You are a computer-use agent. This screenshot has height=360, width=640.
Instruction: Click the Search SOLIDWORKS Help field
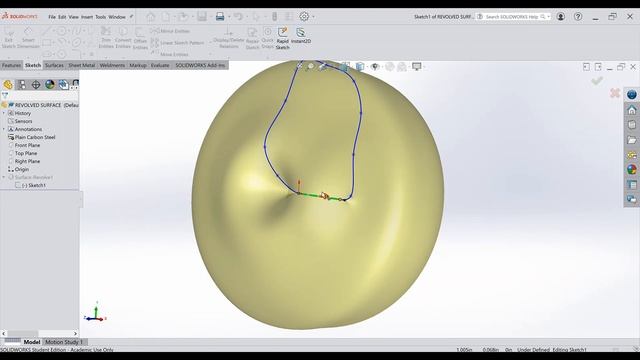click(512, 17)
